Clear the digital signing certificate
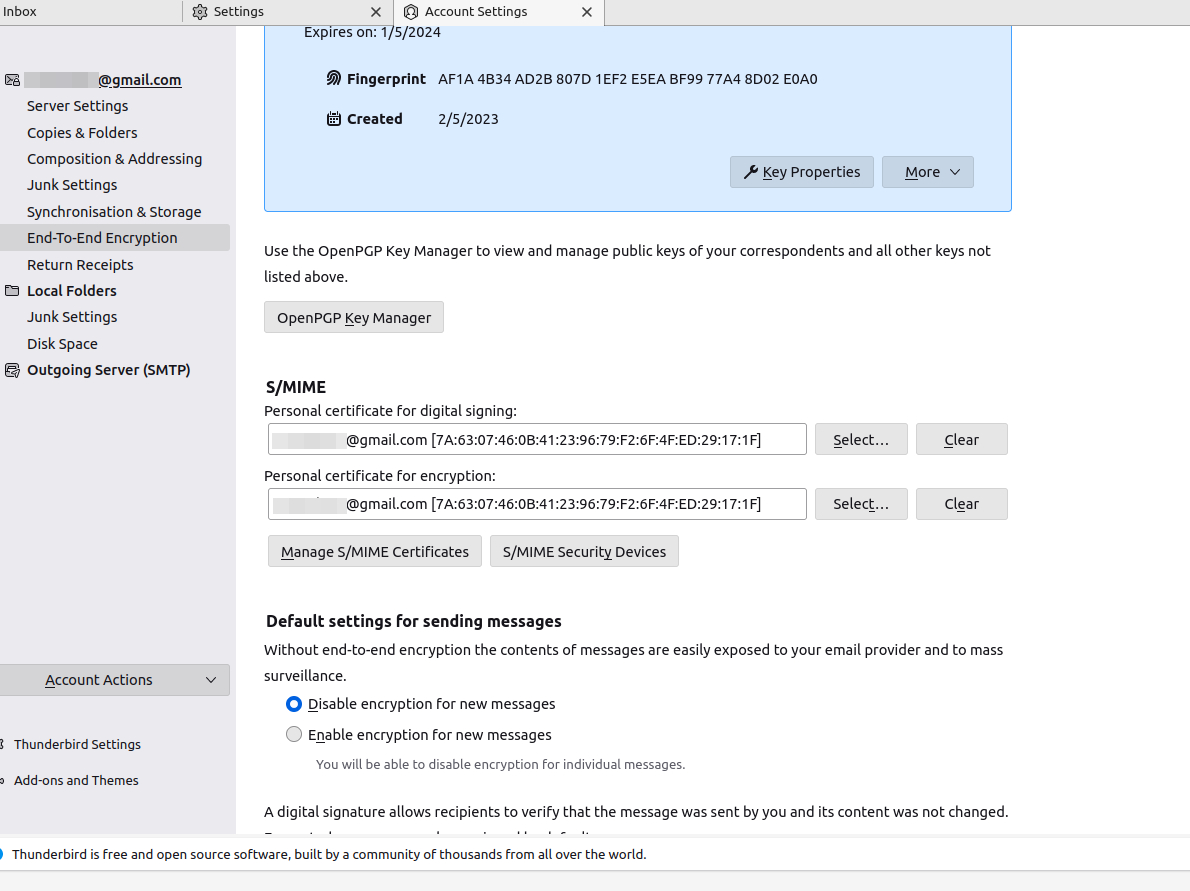 click(961, 439)
